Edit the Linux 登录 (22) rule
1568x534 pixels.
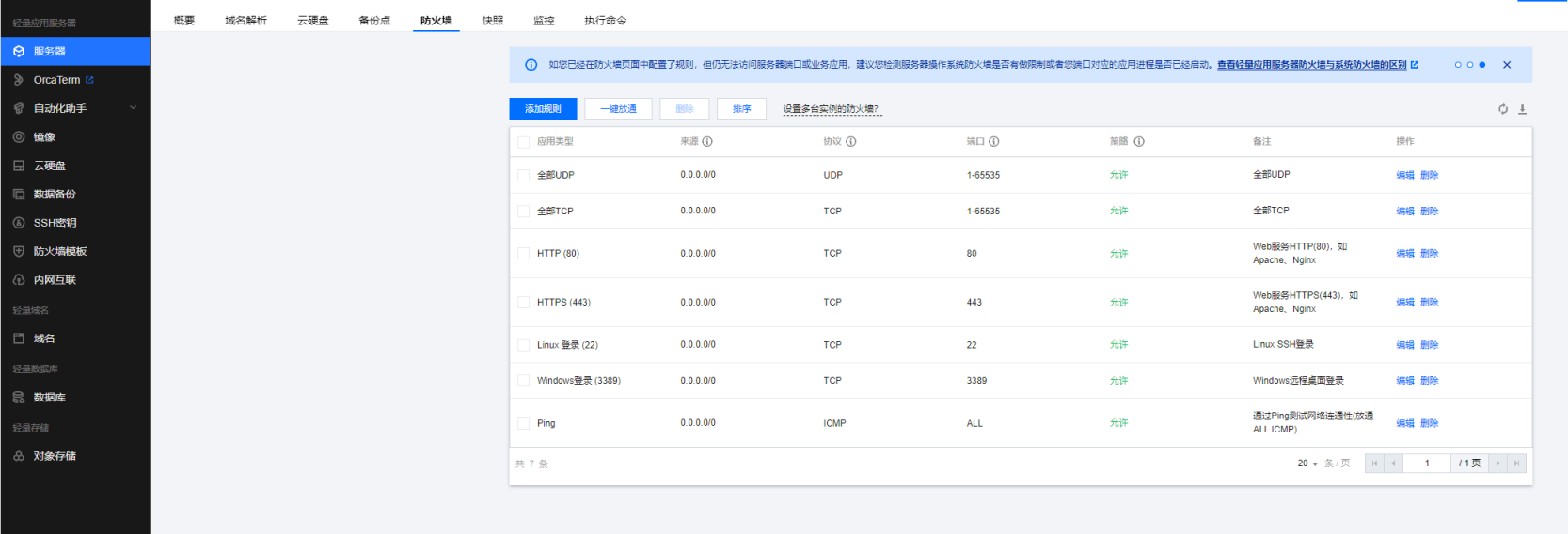(1405, 345)
